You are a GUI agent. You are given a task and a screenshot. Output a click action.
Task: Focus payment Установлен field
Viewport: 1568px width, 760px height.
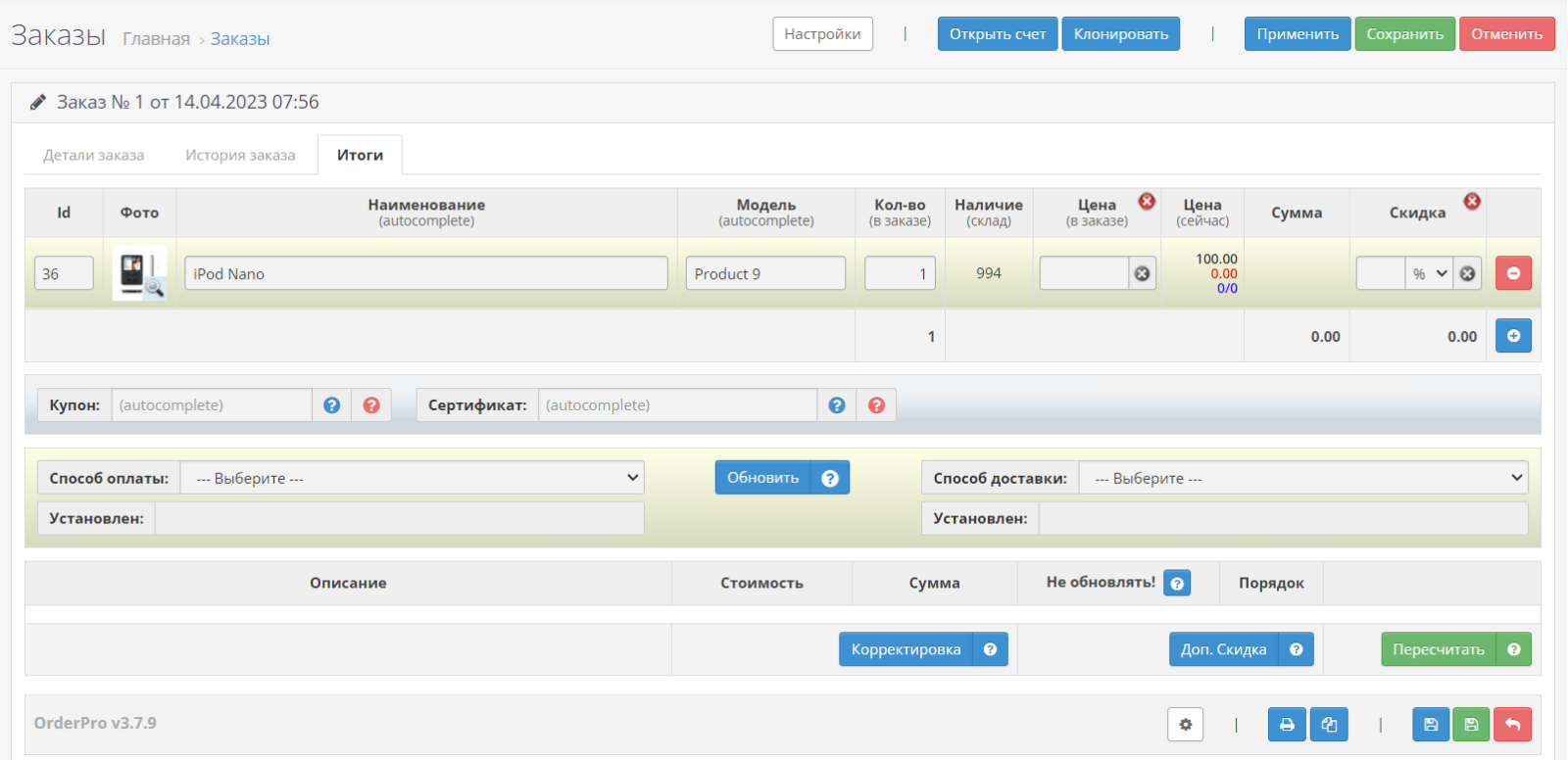(400, 518)
